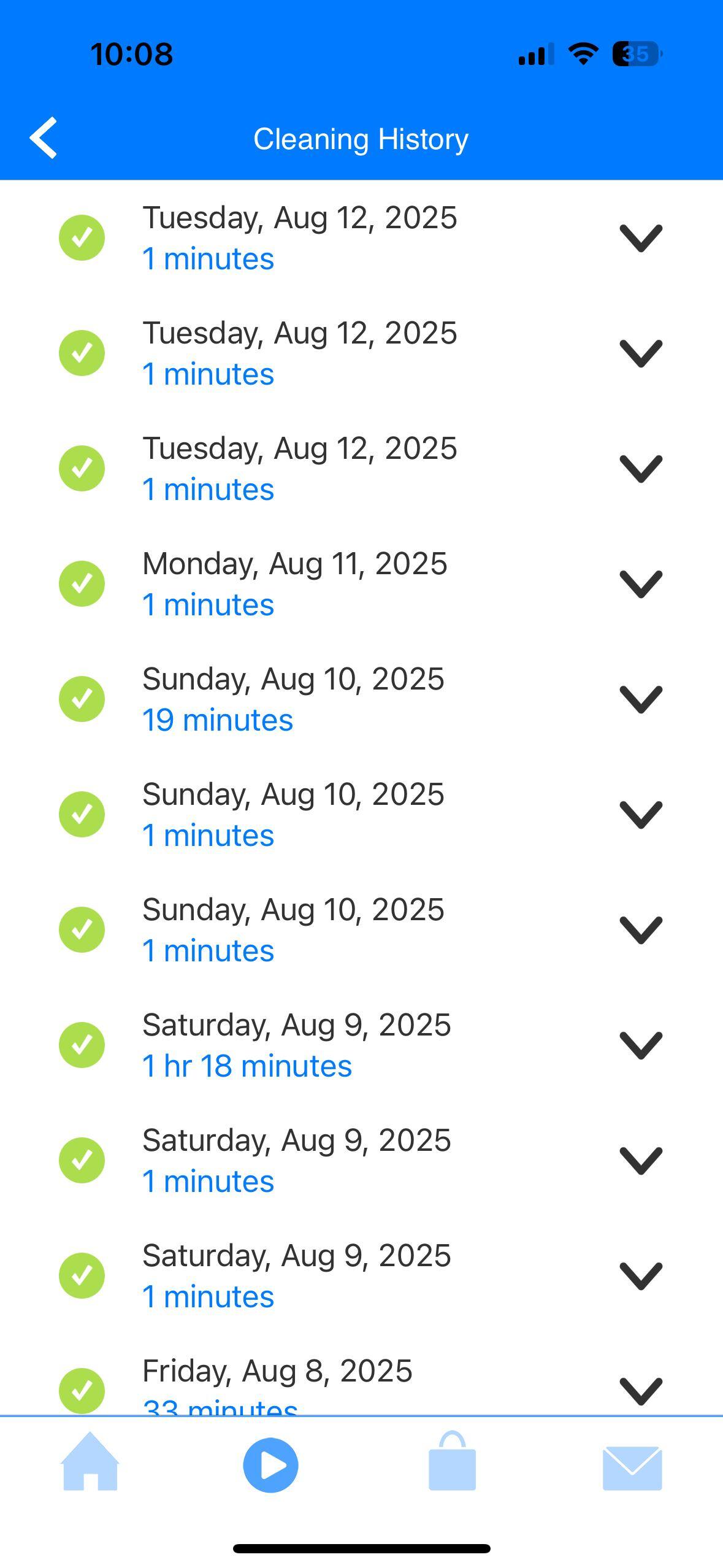The width and height of the screenshot is (723, 1568).
Task: Tap the "19 minutes" duration text
Action: coord(218,720)
